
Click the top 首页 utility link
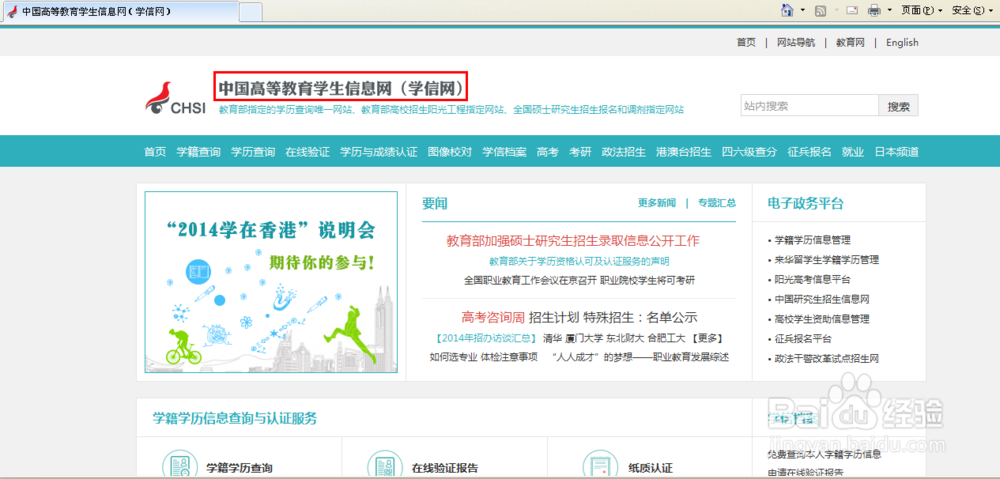tap(746, 43)
